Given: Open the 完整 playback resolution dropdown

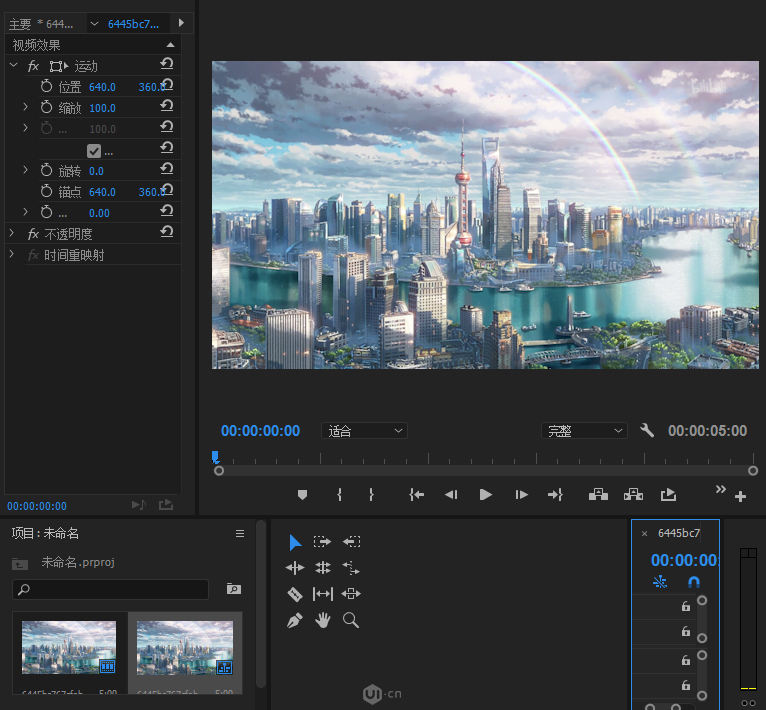Looking at the screenshot, I should [x=584, y=430].
